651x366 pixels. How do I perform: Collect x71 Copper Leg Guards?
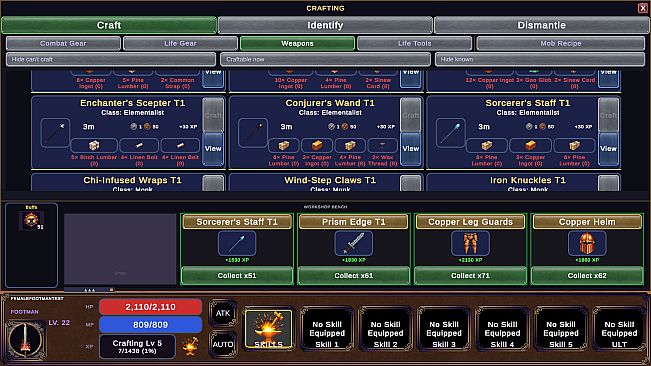tap(470, 276)
